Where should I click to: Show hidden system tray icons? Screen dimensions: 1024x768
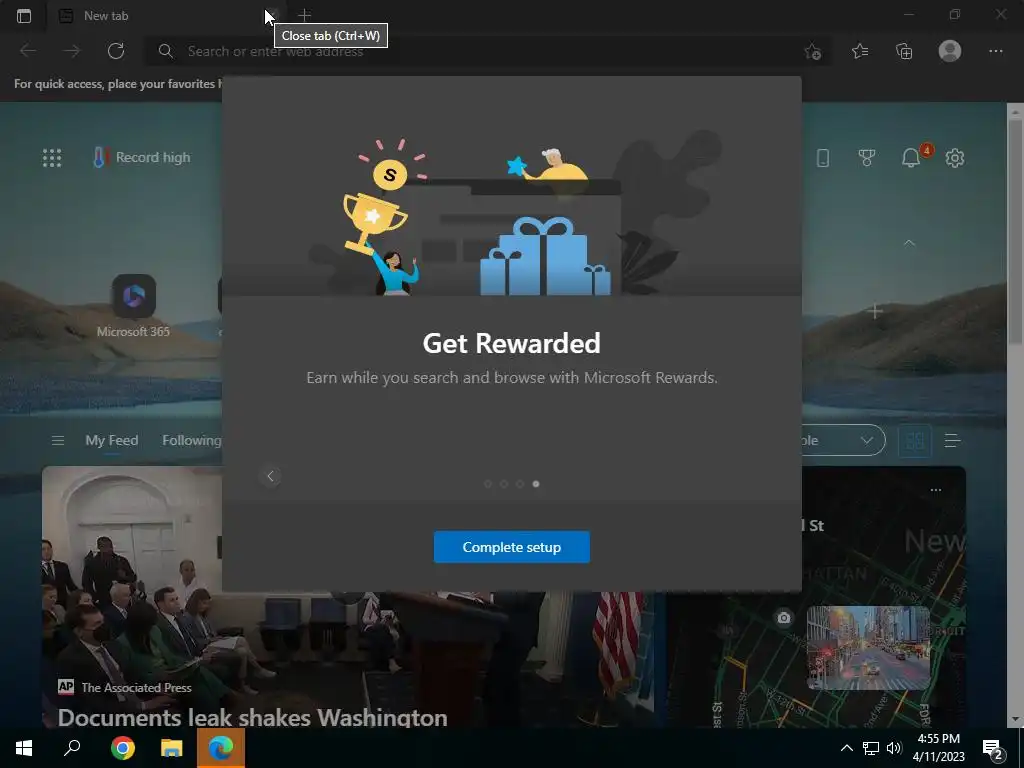(846, 748)
